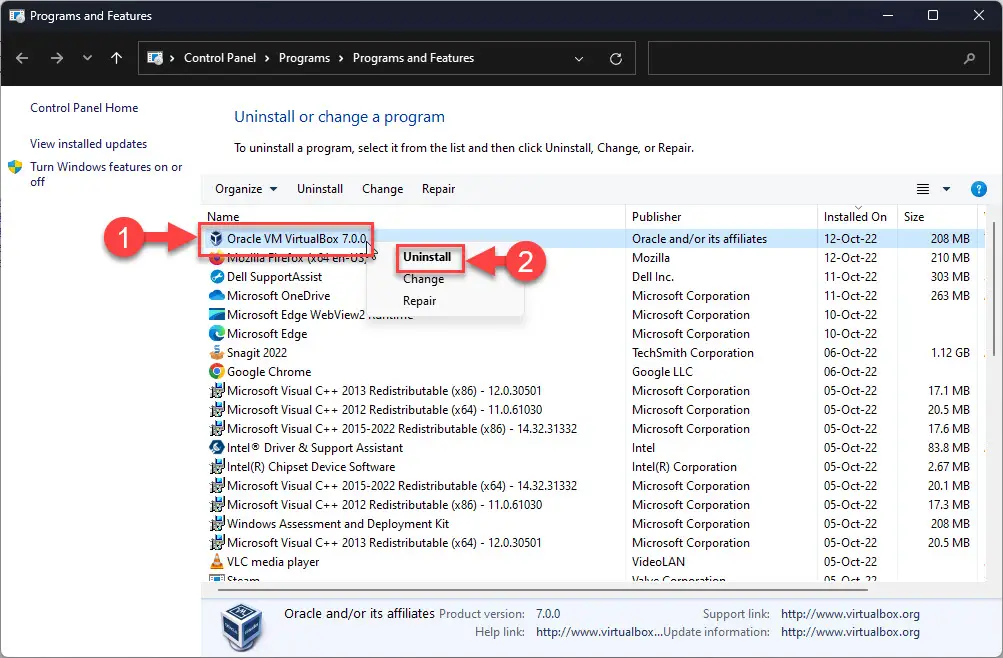The width and height of the screenshot is (1003, 658).
Task: Click the TechSmith Corporation publisher cell
Action: [x=693, y=353]
